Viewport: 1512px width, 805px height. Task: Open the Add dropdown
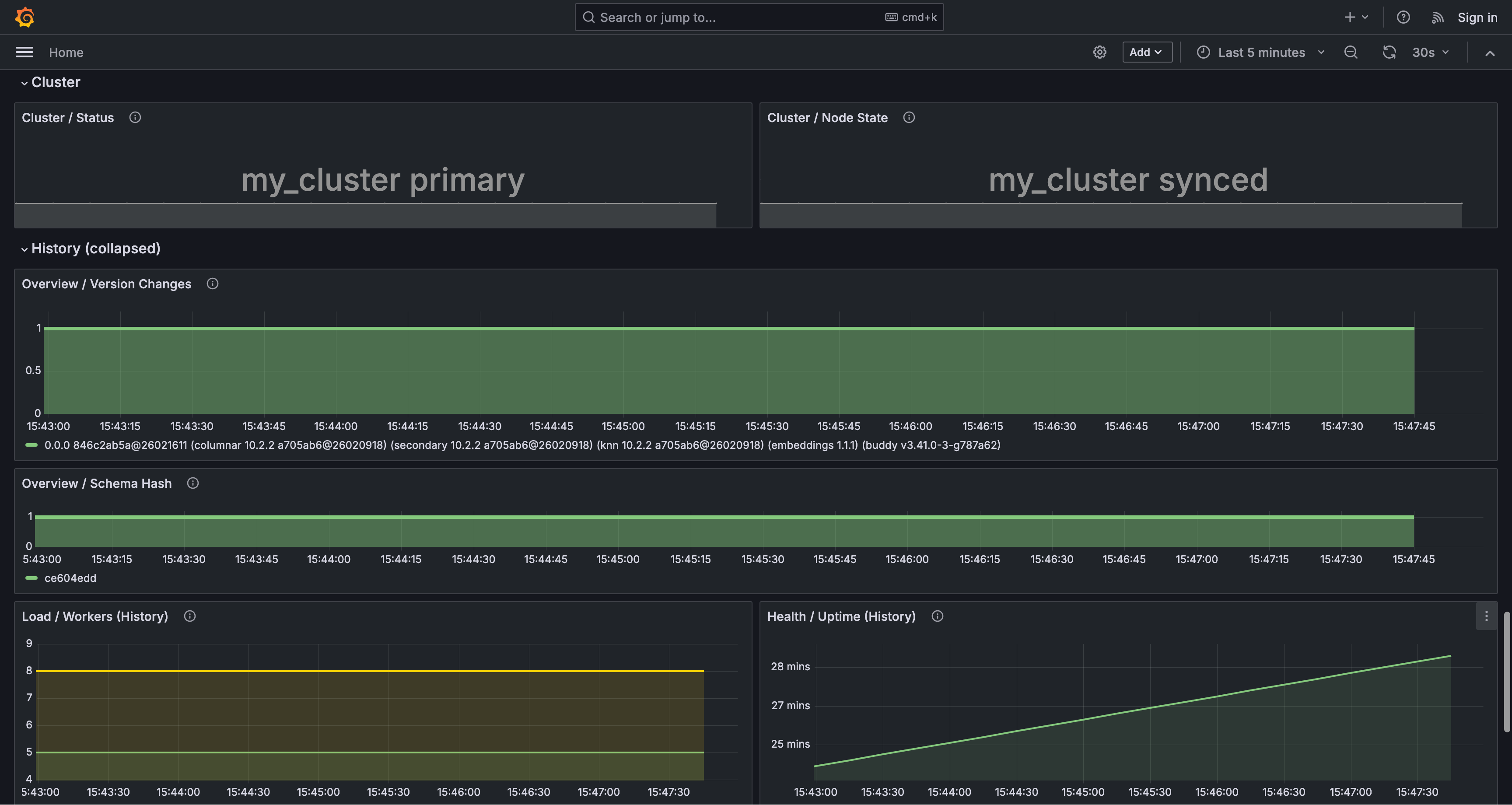coord(1146,52)
